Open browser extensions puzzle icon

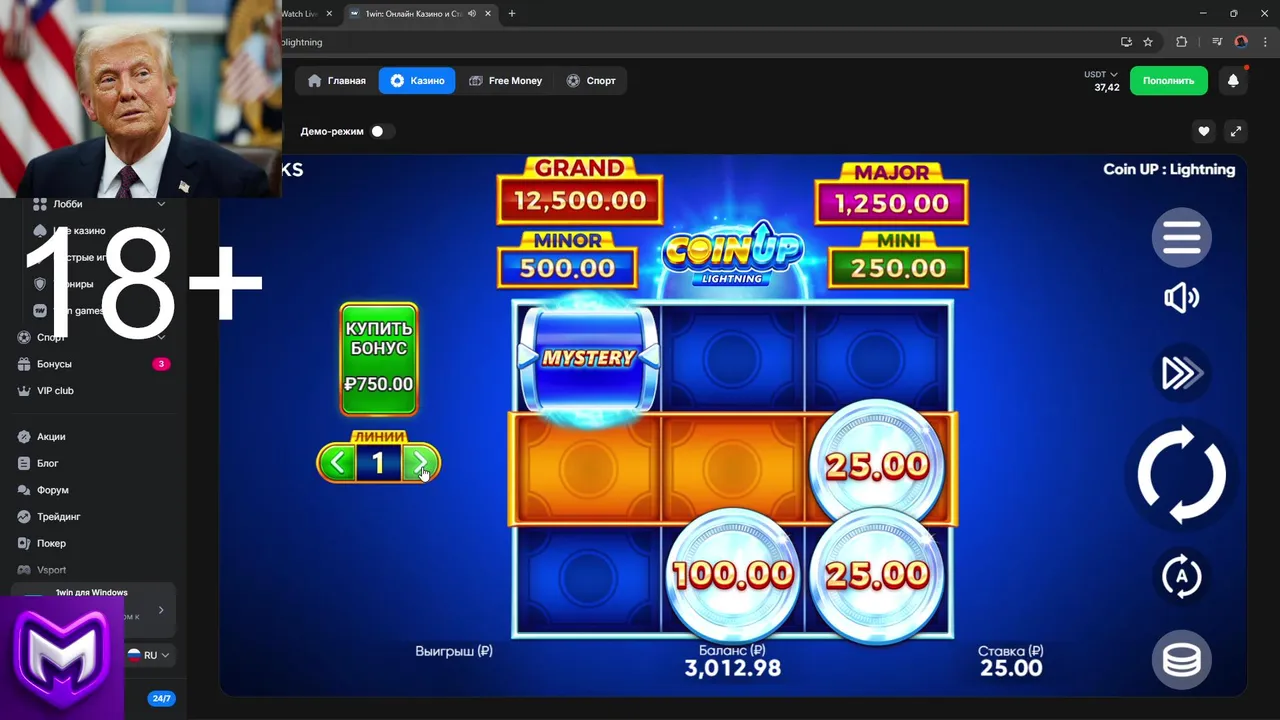tap(1181, 42)
